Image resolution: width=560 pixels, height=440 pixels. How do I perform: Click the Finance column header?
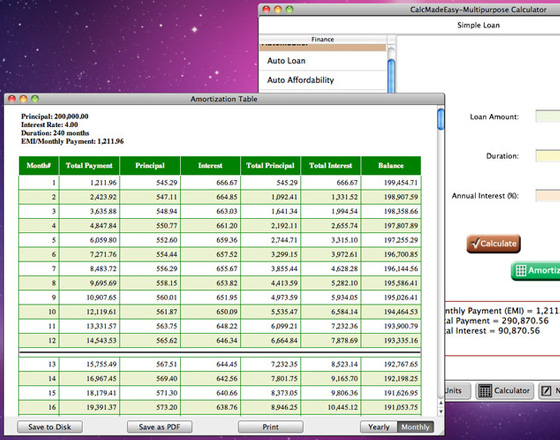[322, 39]
